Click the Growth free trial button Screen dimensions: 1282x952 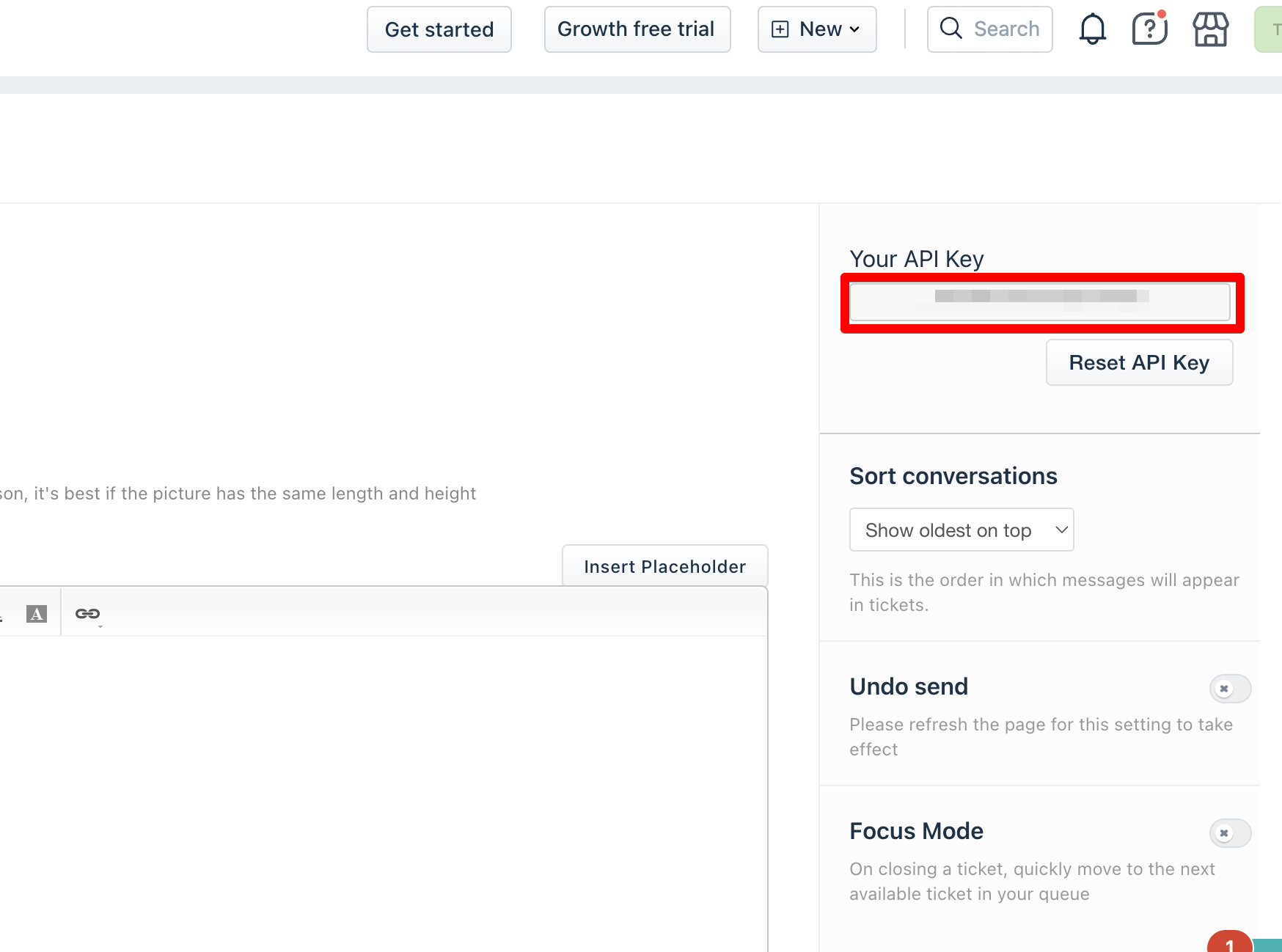point(637,29)
